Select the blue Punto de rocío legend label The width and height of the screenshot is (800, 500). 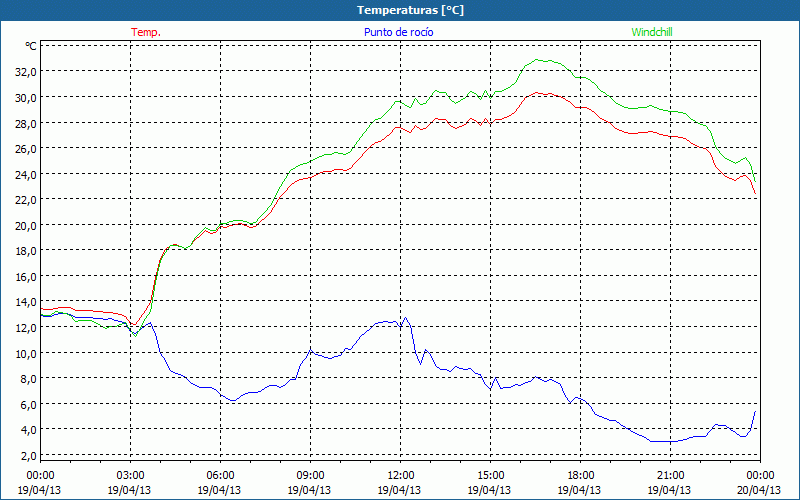pos(398,32)
